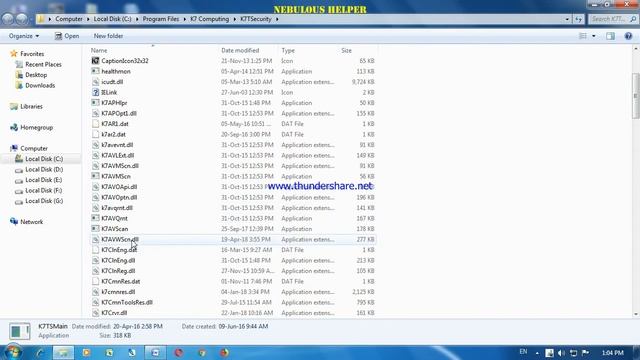640x360 pixels.
Task: Sort by Date modified column header
Action: 240,50
